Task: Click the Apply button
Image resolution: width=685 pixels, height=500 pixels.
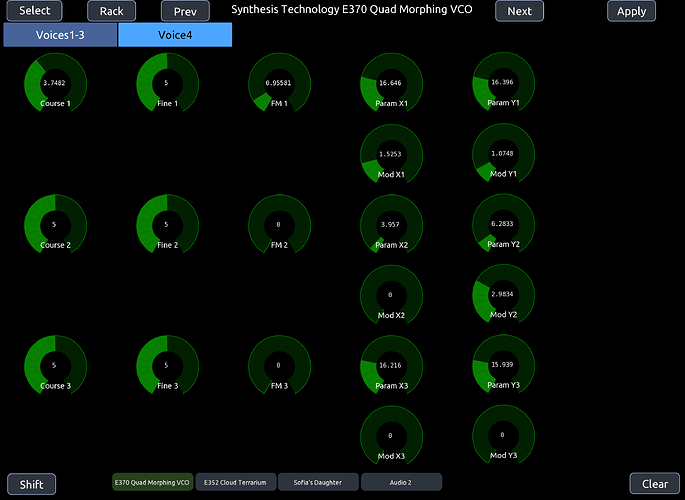Action: coord(631,11)
